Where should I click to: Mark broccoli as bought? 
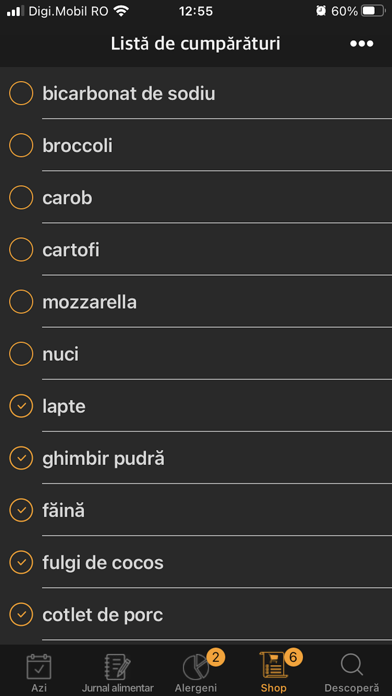(21, 146)
